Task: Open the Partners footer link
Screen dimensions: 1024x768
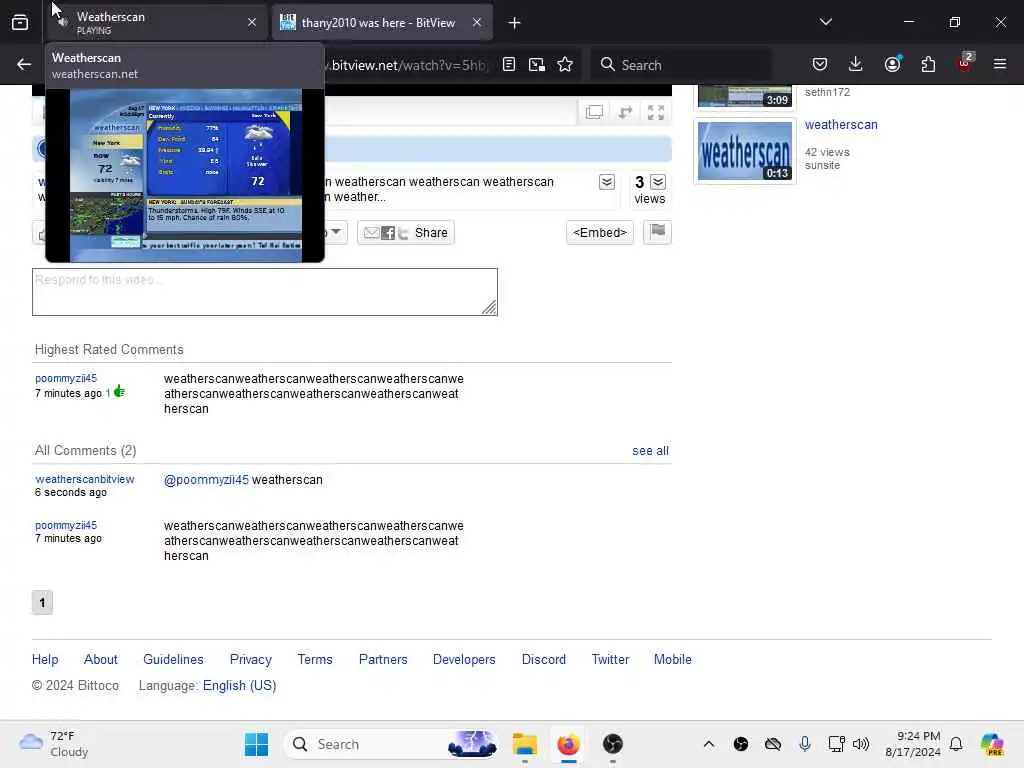Action: coord(383,660)
